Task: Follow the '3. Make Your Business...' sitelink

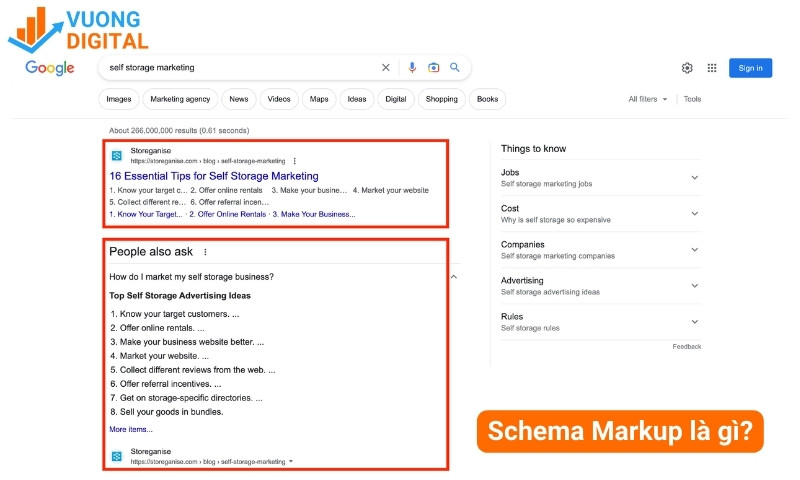Action: pyautogui.click(x=314, y=214)
